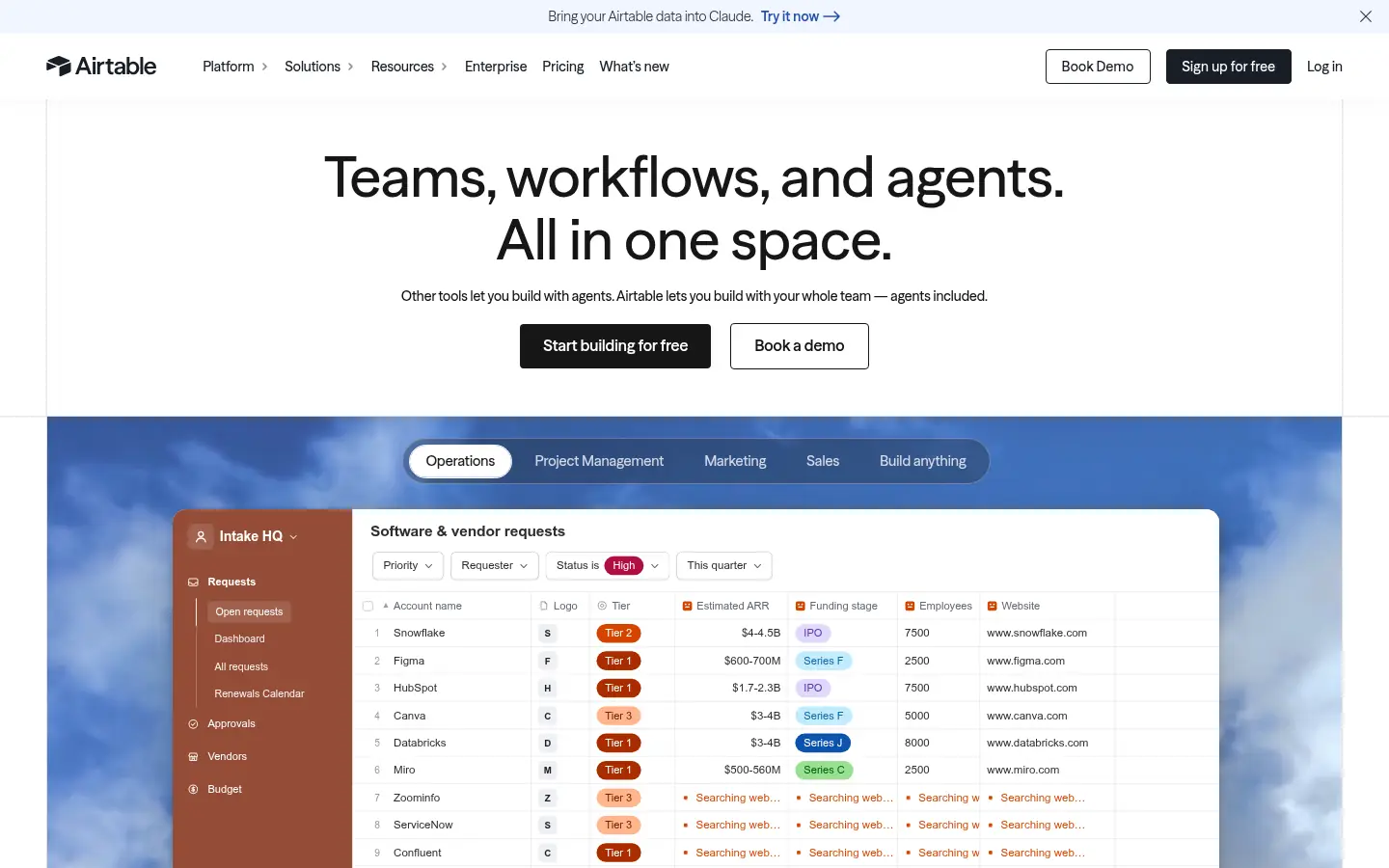This screenshot has height=868, width=1389.
Task: Expand the Intake HQ workspace chevron
Action: click(x=293, y=537)
